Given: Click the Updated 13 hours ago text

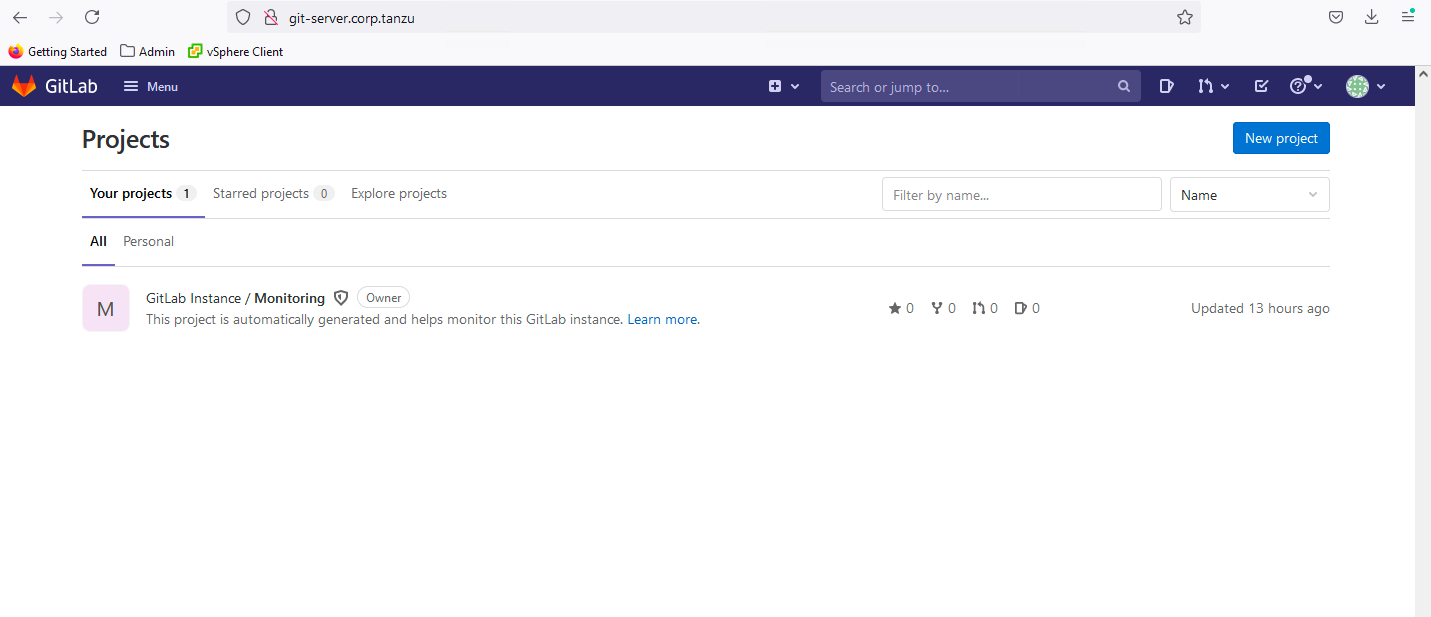Looking at the screenshot, I should (x=1260, y=308).
